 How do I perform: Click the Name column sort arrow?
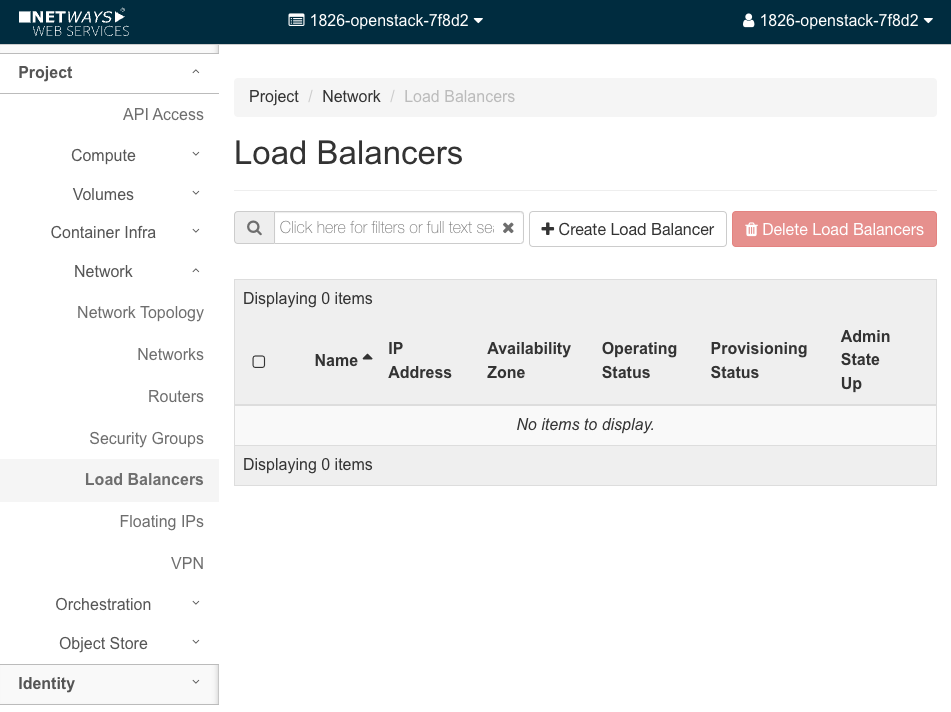click(x=367, y=358)
